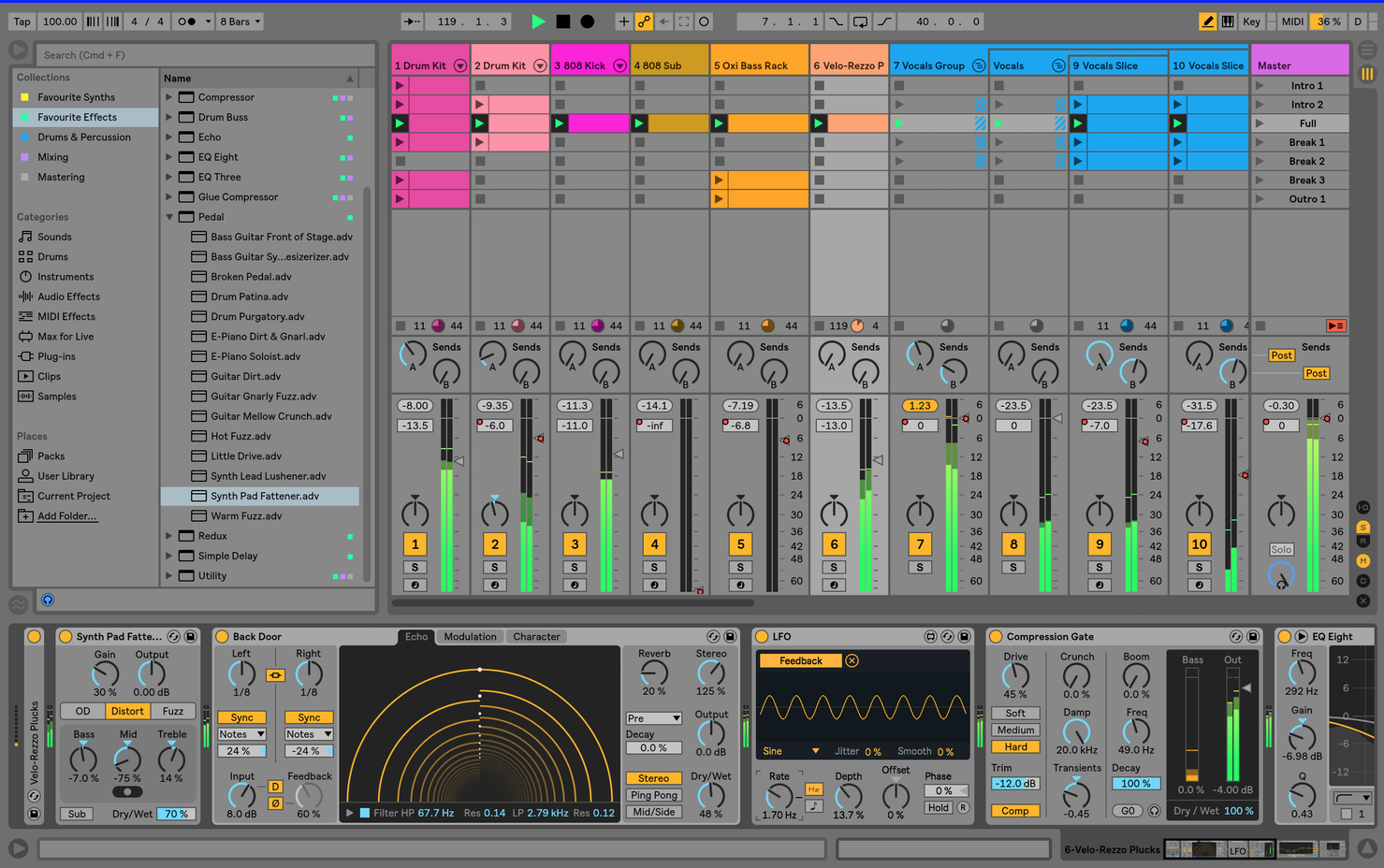Select the Audio Effects browser category
1384x868 pixels.
tap(70, 296)
